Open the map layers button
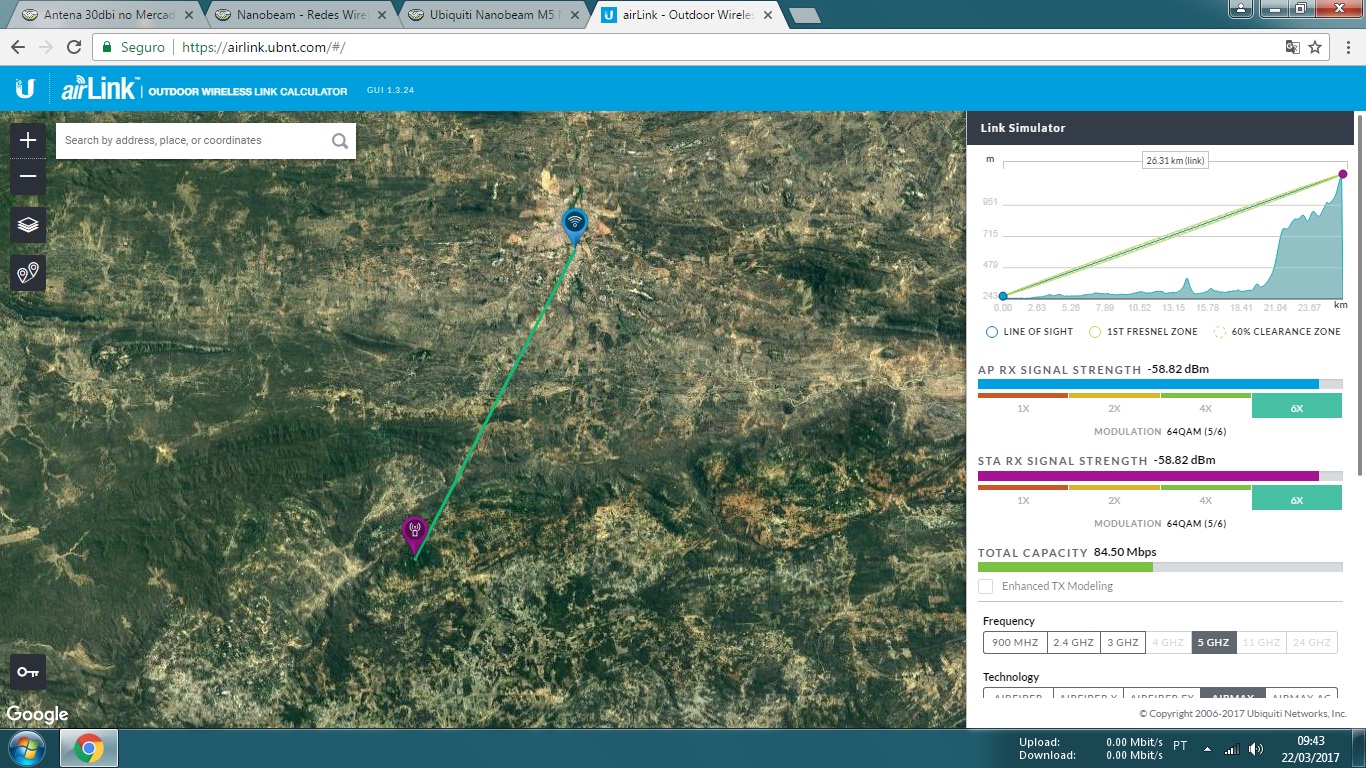 pyautogui.click(x=28, y=225)
